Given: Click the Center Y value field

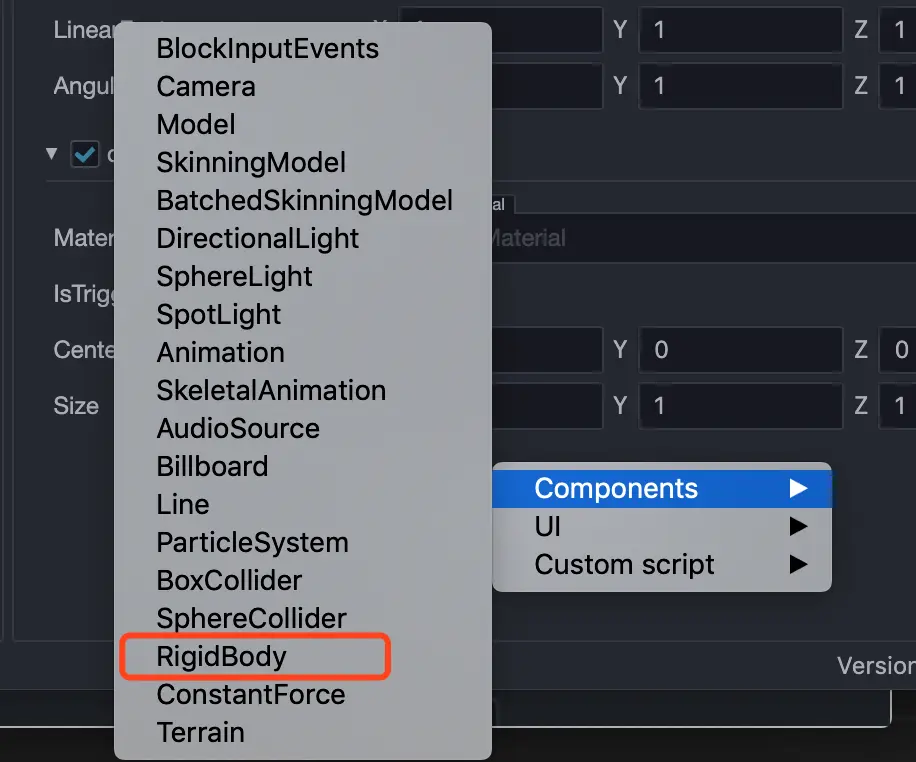Looking at the screenshot, I should 740,350.
